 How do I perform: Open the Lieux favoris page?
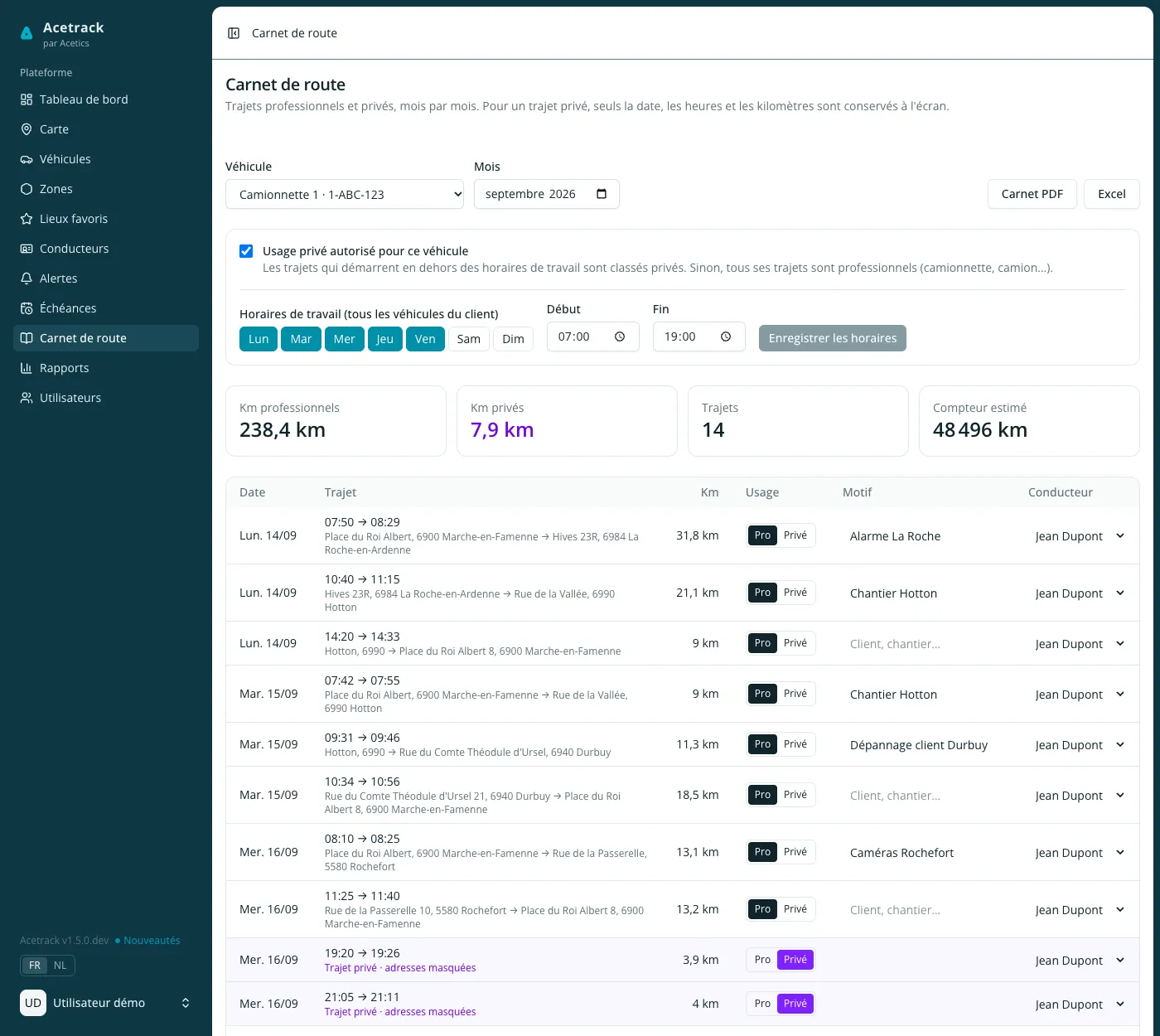(x=106, y=219)
